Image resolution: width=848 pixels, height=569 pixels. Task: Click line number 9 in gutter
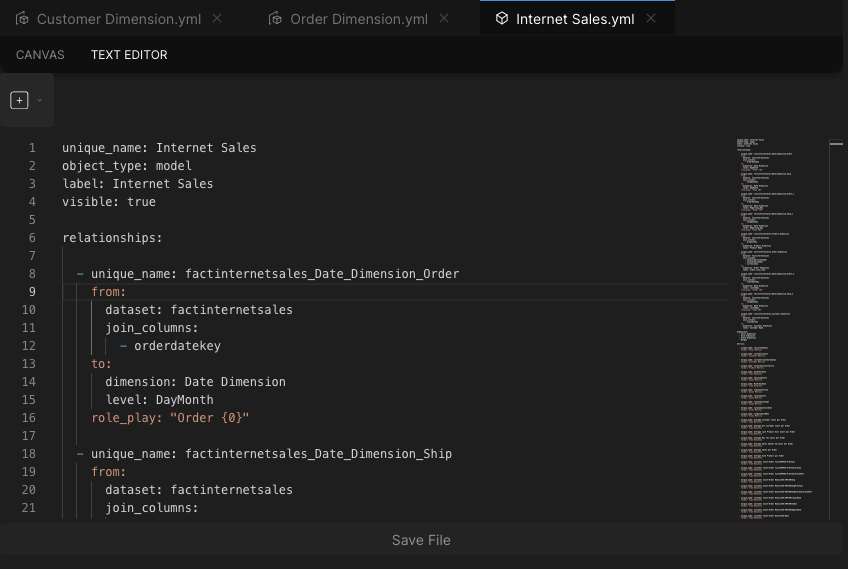[32, 292]
